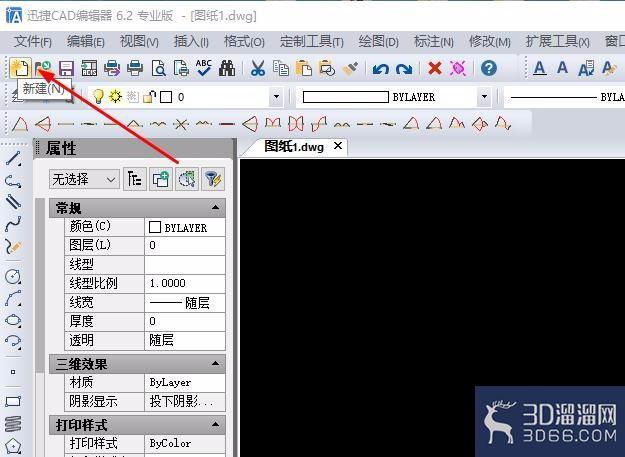Open the 绘图(D) menu

[x=378, y=41]
